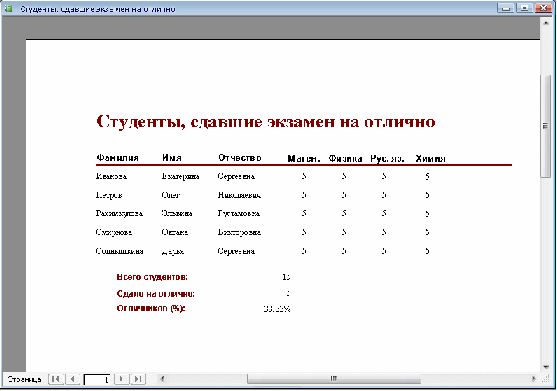557x391 pixels.
Task: Click the report title about excellent students
Action: pyautogui.click(x=266, y=122)
